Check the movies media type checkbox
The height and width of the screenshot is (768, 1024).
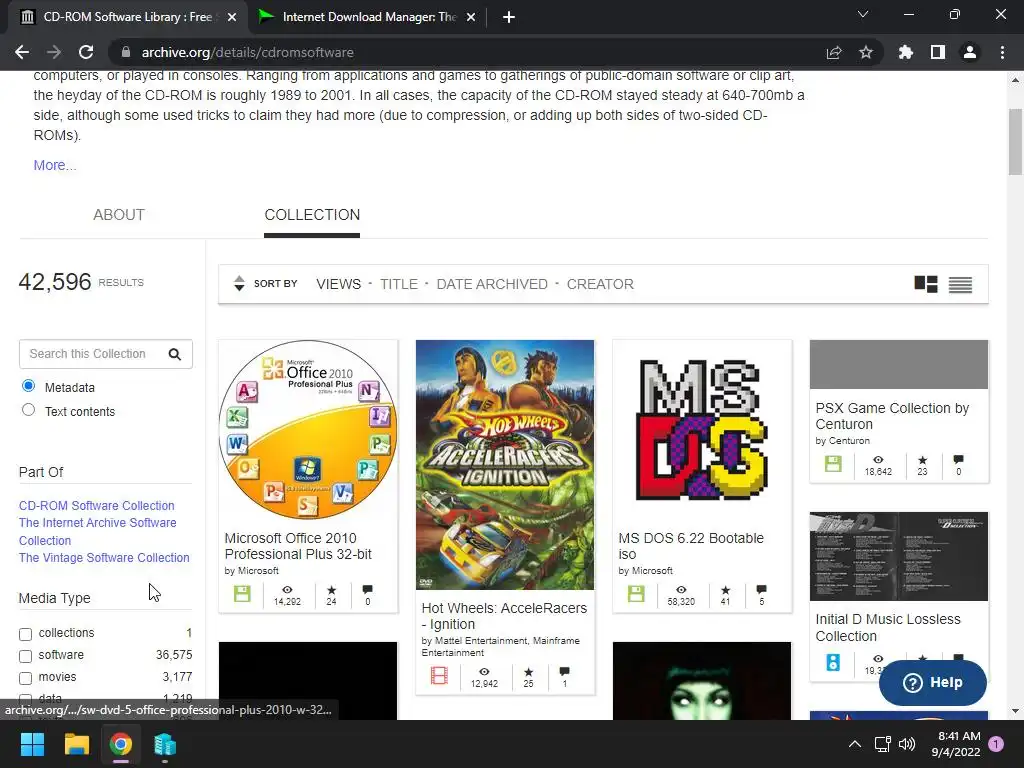[x=25, y=678]
